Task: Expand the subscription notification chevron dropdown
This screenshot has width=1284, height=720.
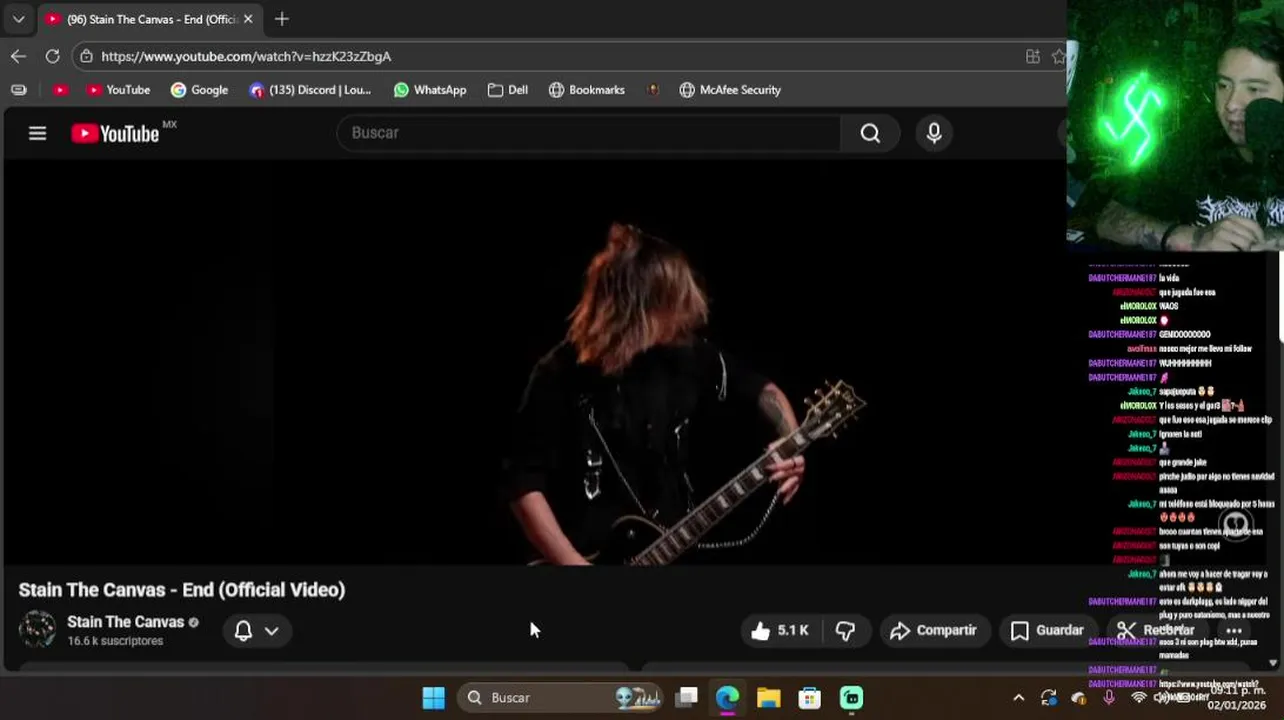Action: 271,631
